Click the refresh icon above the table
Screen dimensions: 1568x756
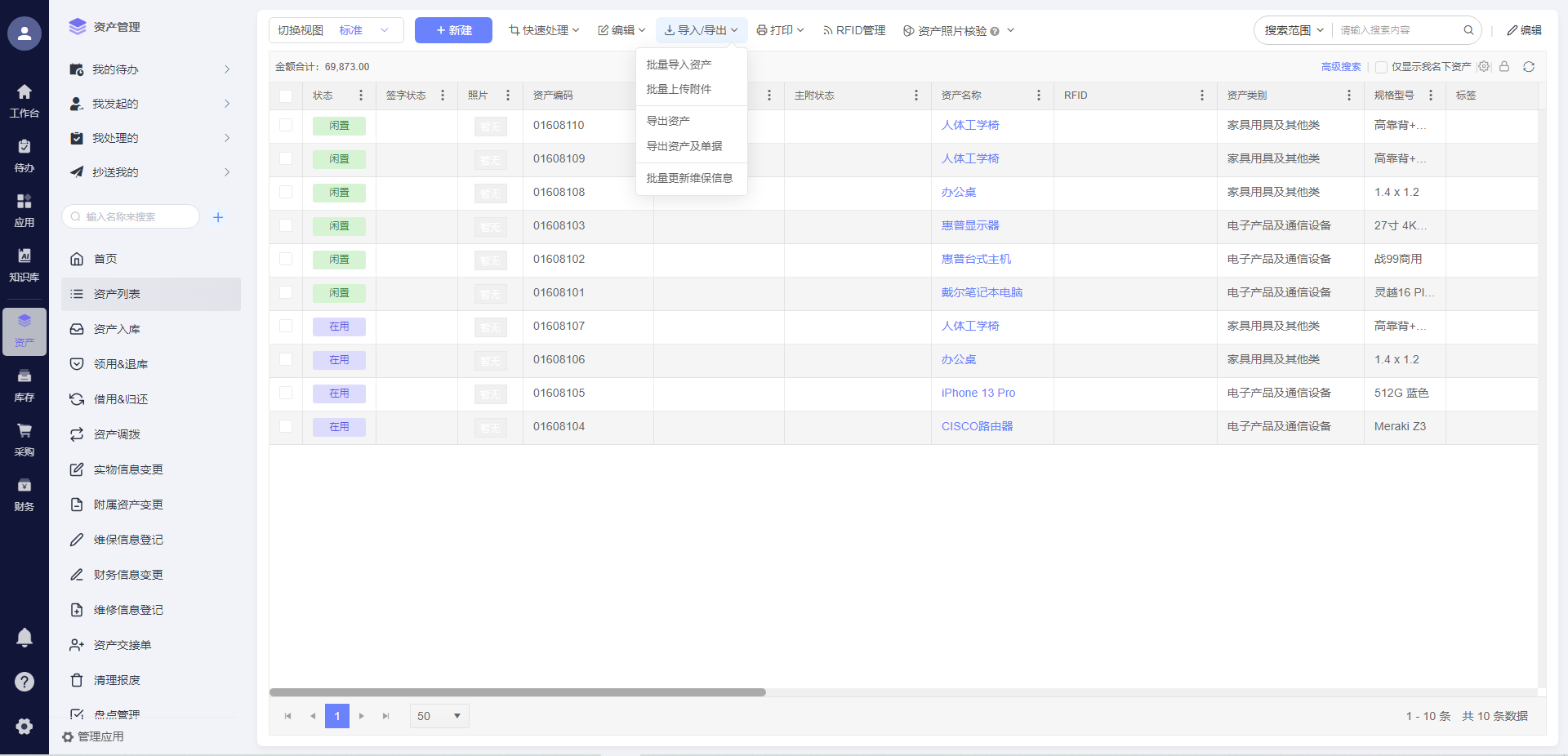tap(1528, 67)
